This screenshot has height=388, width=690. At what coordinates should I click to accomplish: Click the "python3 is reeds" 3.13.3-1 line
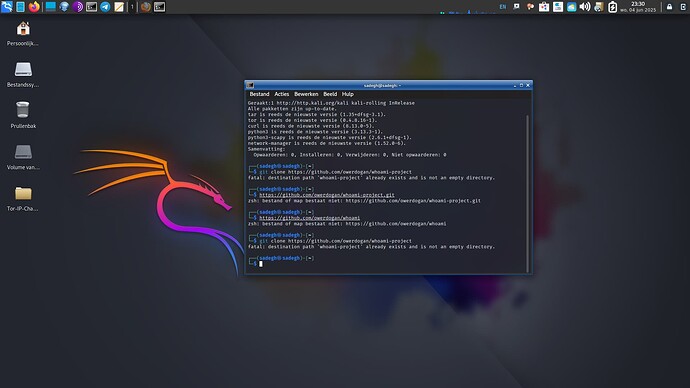315,132
